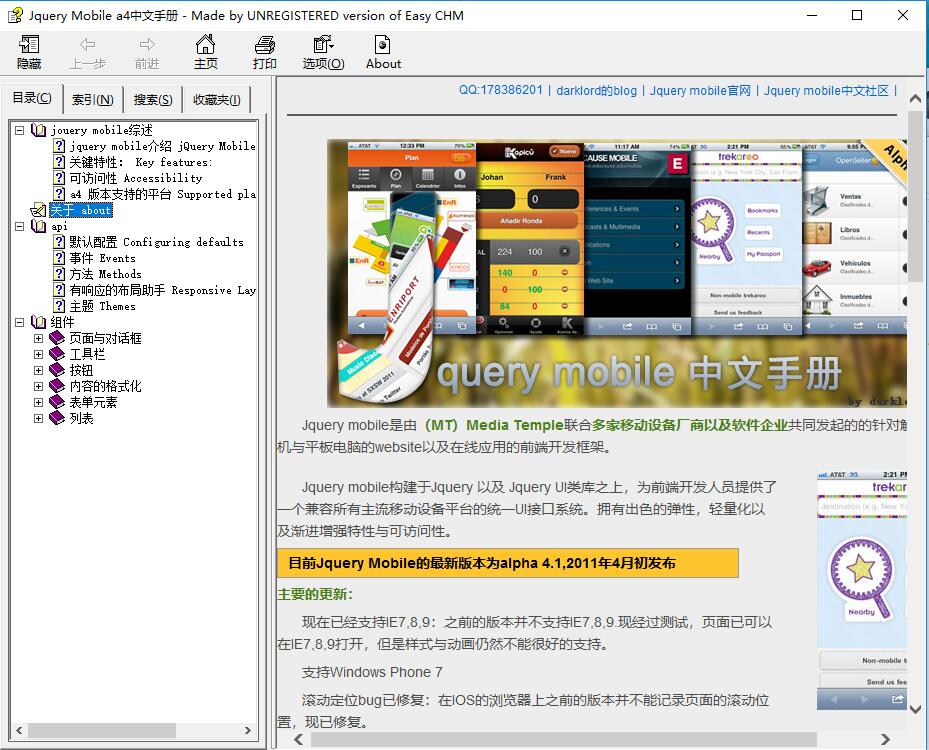Click purple book icon for 工具栏

pyautogui.click(x=57, y=354)
